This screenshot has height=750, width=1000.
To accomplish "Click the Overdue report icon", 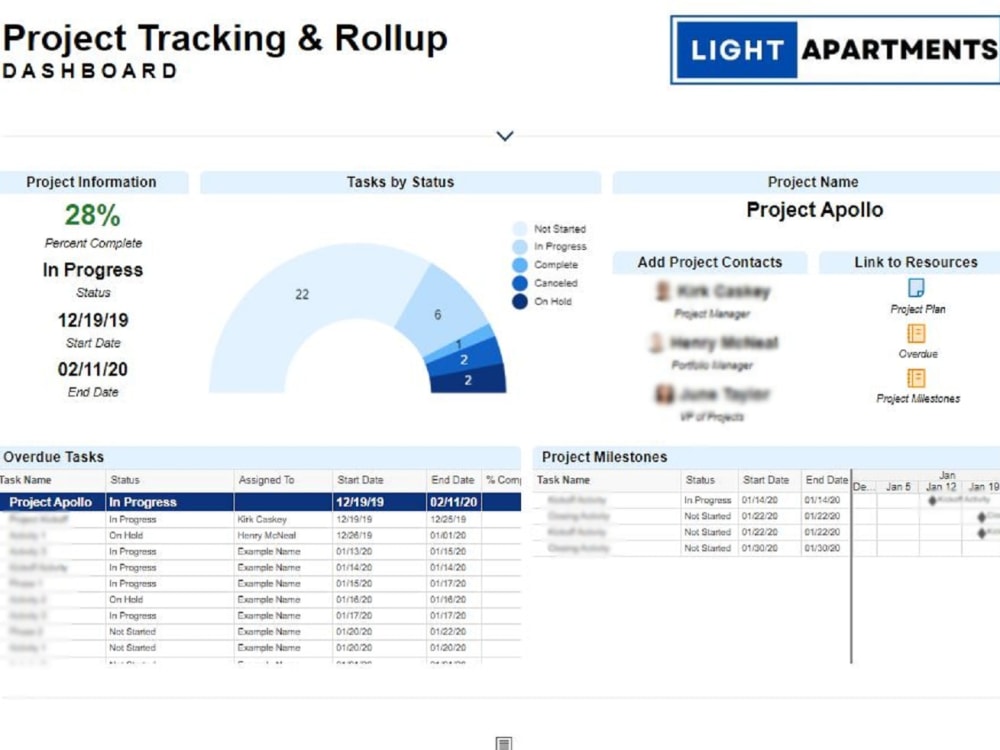I will 916,334.
